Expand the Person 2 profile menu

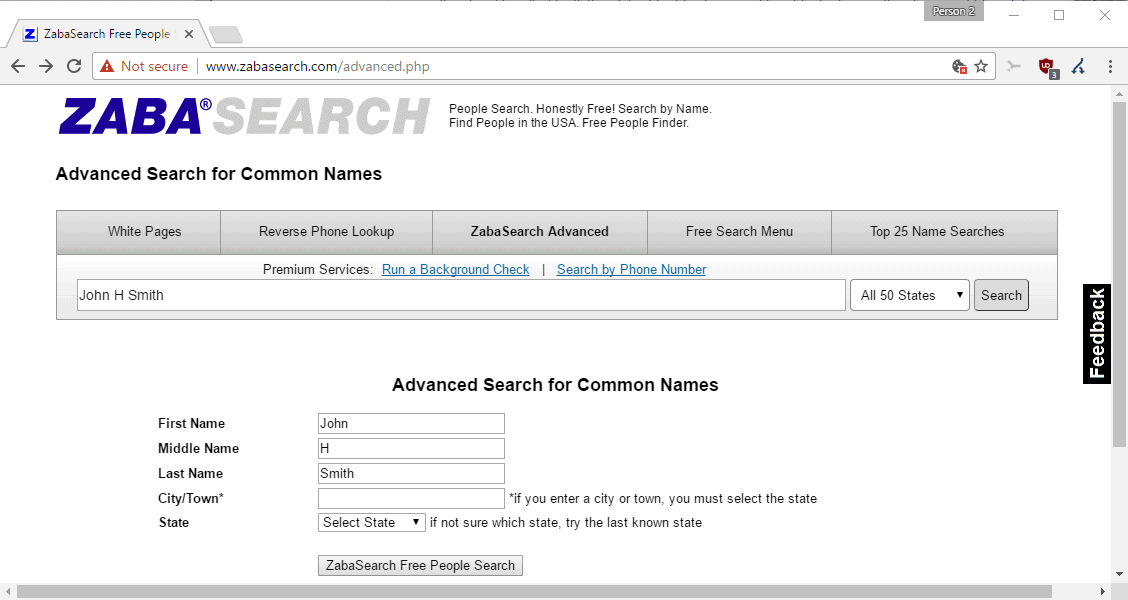coord(952,10)
